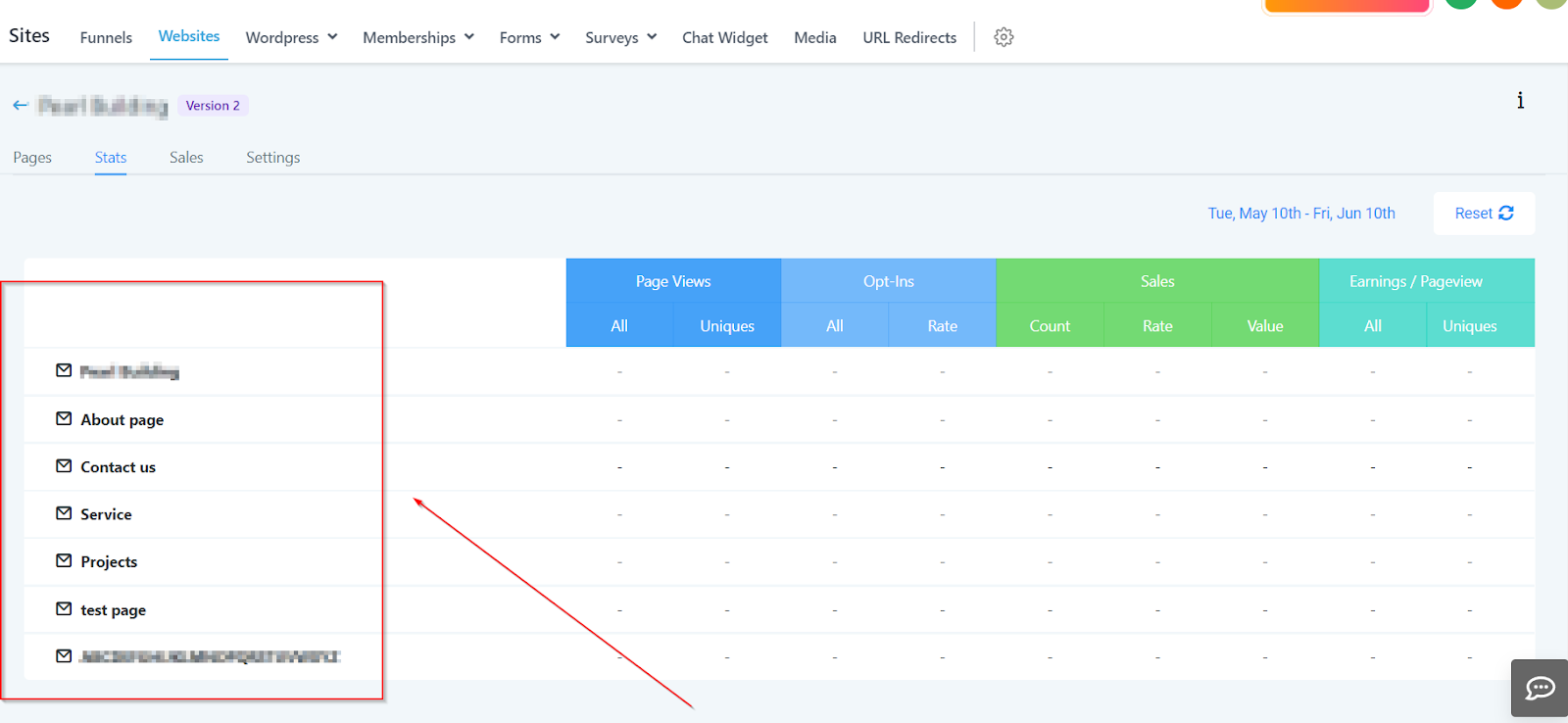Image resolution: width=1568 pixels, height=723 pixels.
Task: Expand the Surveys dropdown menu
Action: click(621, 37)
